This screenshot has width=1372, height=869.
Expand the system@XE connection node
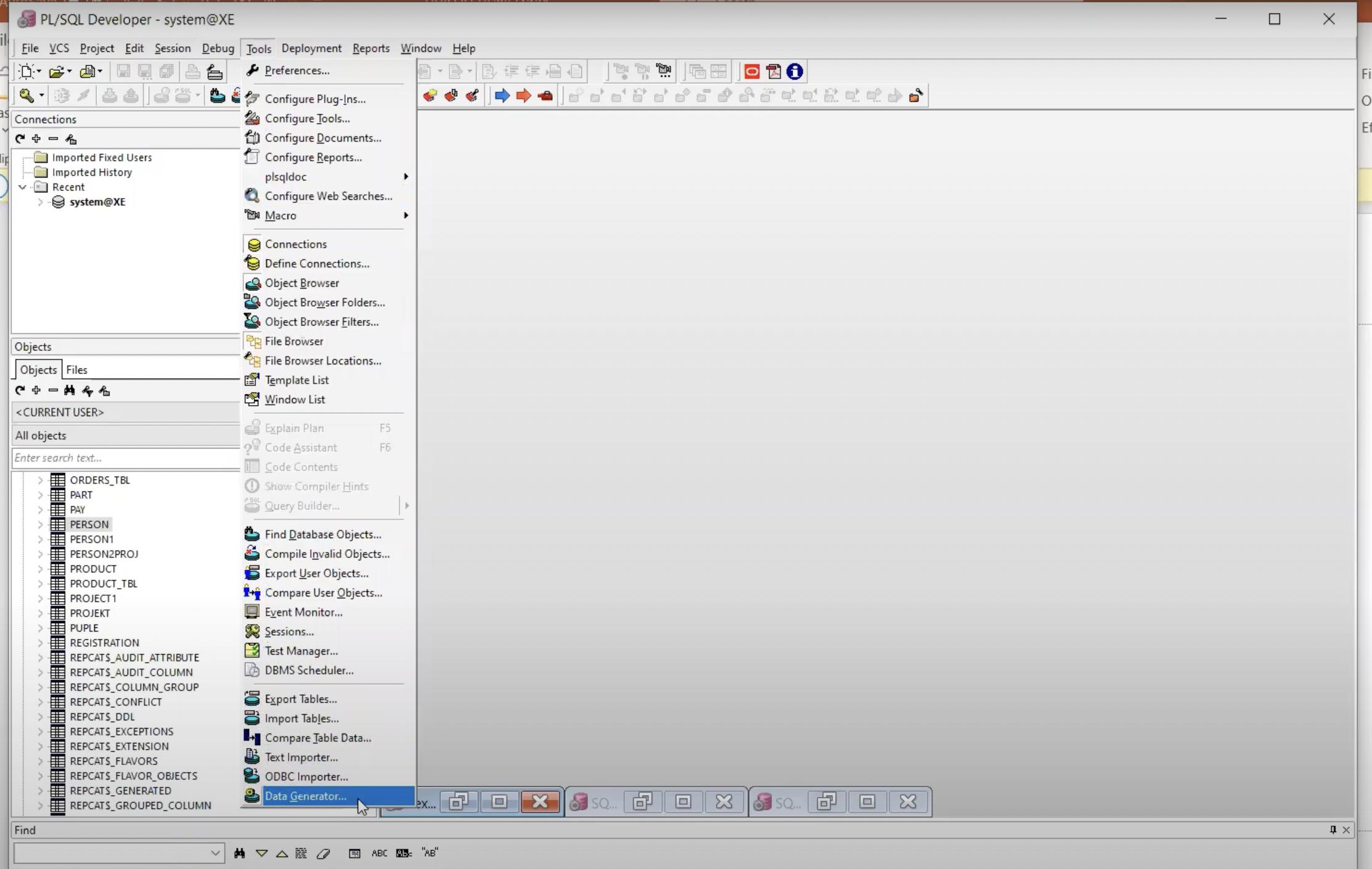[x=40, y=202]
